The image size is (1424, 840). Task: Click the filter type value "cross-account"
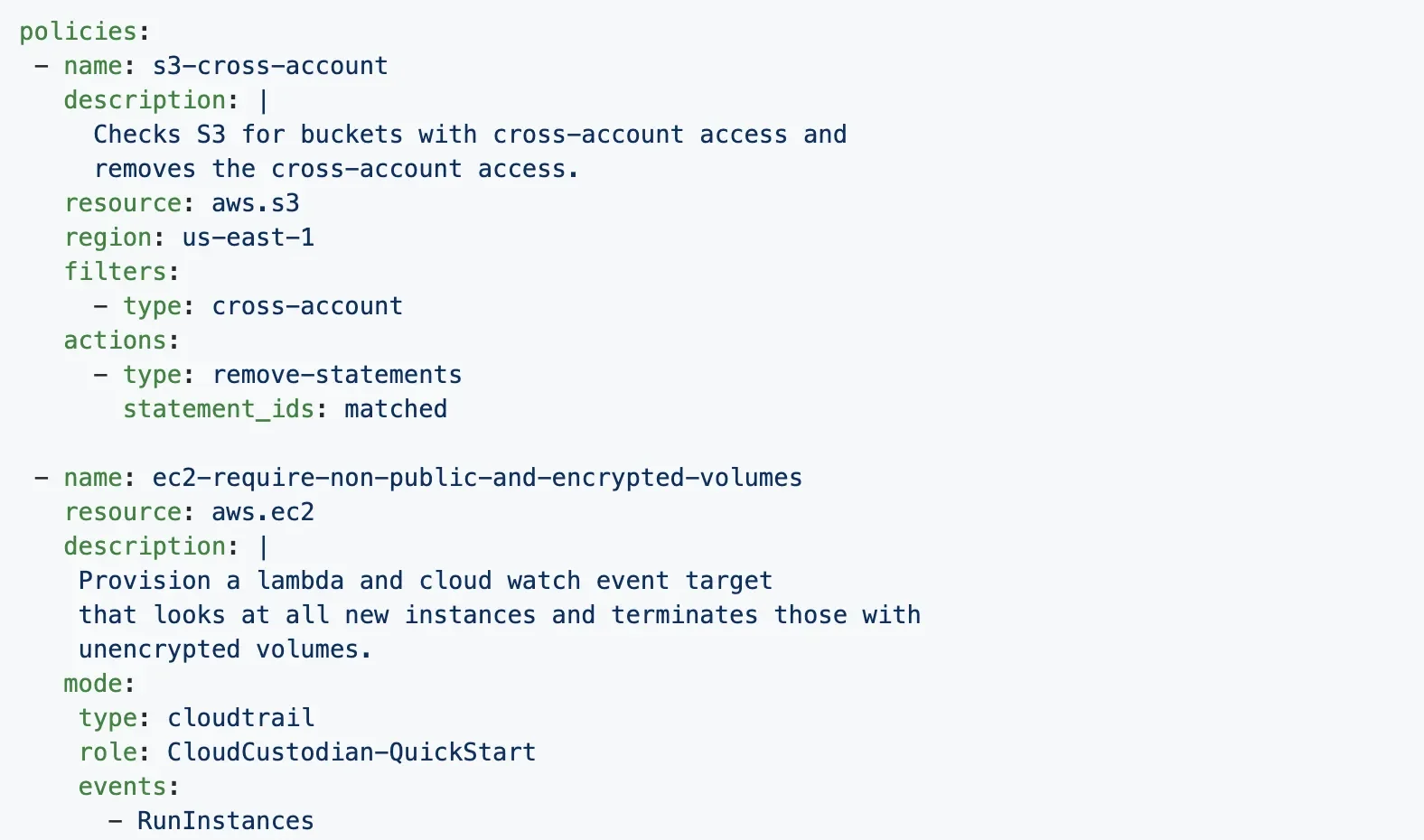pos(307,306)
